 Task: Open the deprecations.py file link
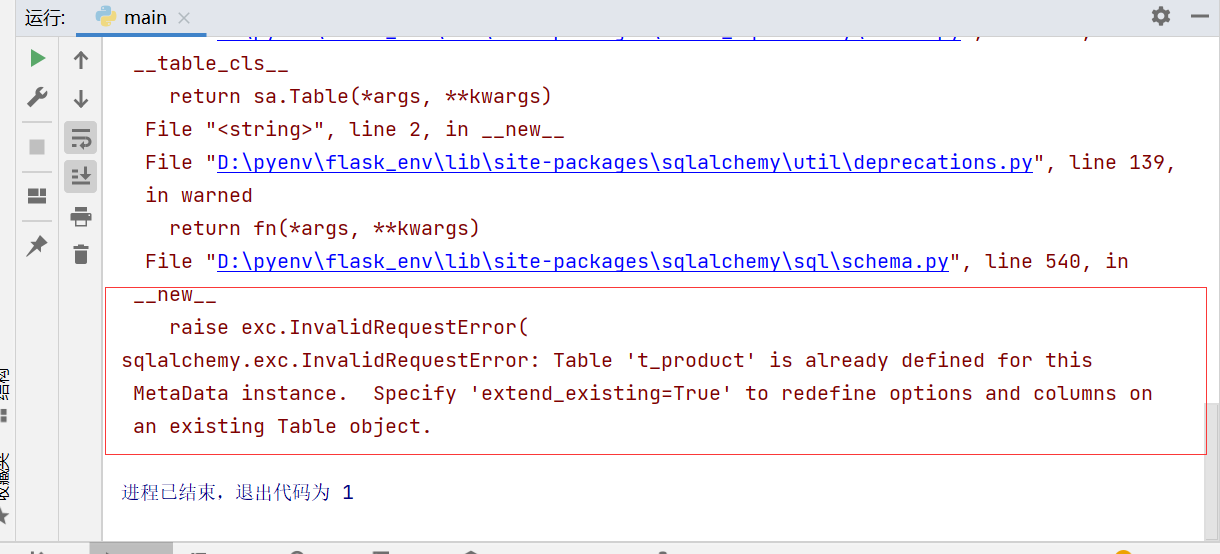tap(624, 162)
